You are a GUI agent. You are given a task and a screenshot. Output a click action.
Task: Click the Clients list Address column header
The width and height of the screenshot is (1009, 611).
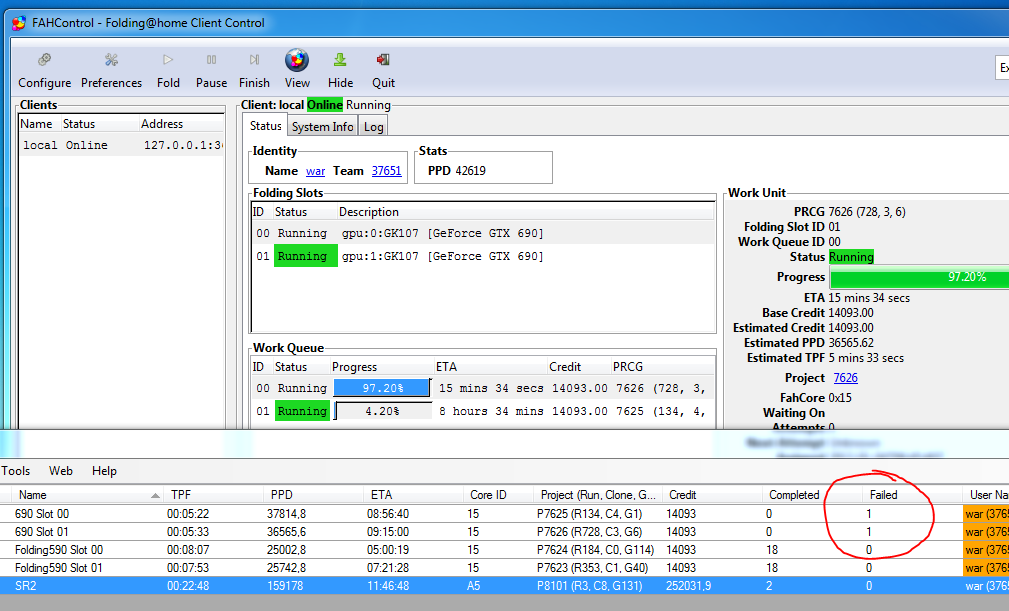(181, 124)
